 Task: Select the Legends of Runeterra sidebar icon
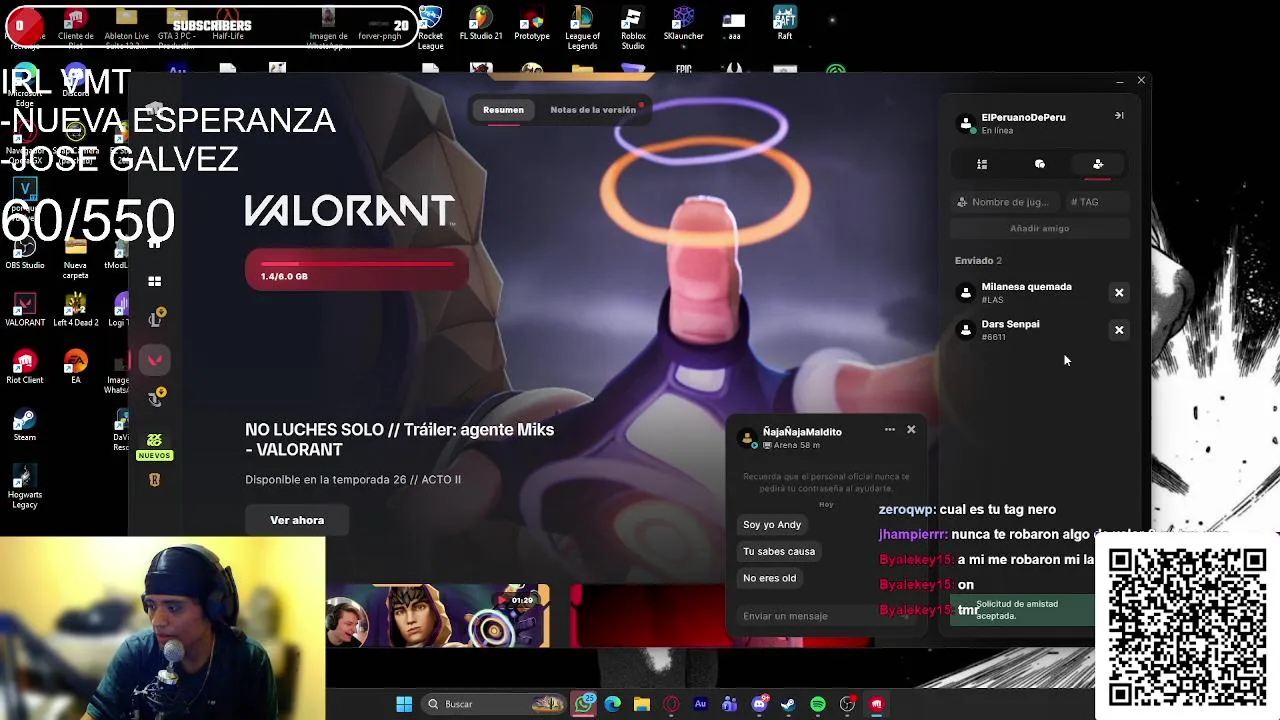coord(155,480)
